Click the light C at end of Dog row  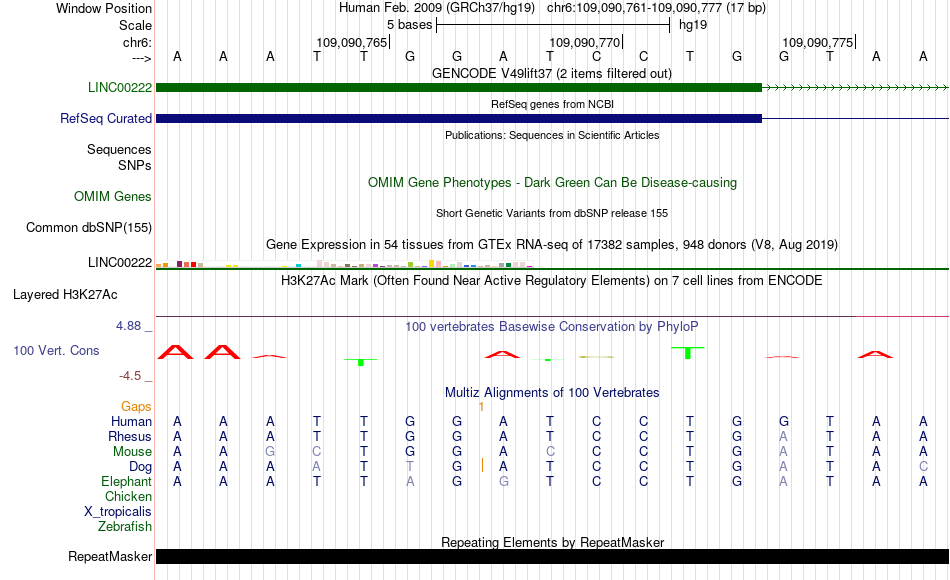point(923,467)
